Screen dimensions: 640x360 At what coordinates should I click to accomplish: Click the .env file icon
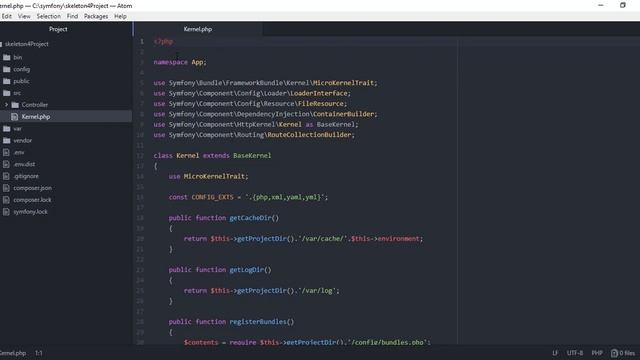(x=6, y=152)
